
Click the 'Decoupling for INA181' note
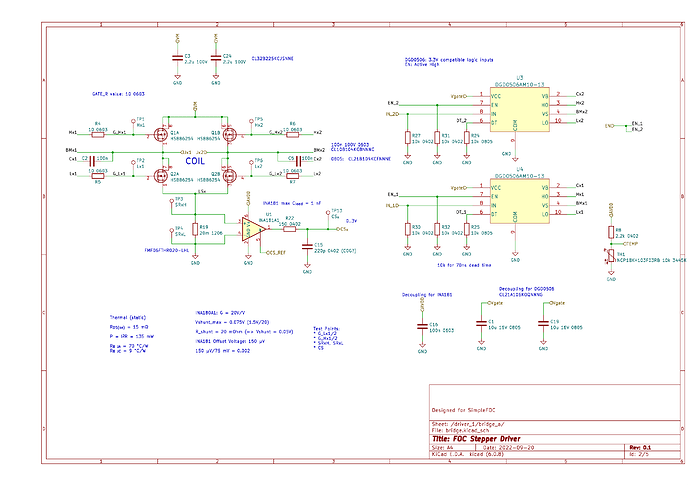click(x=426, y=295)
